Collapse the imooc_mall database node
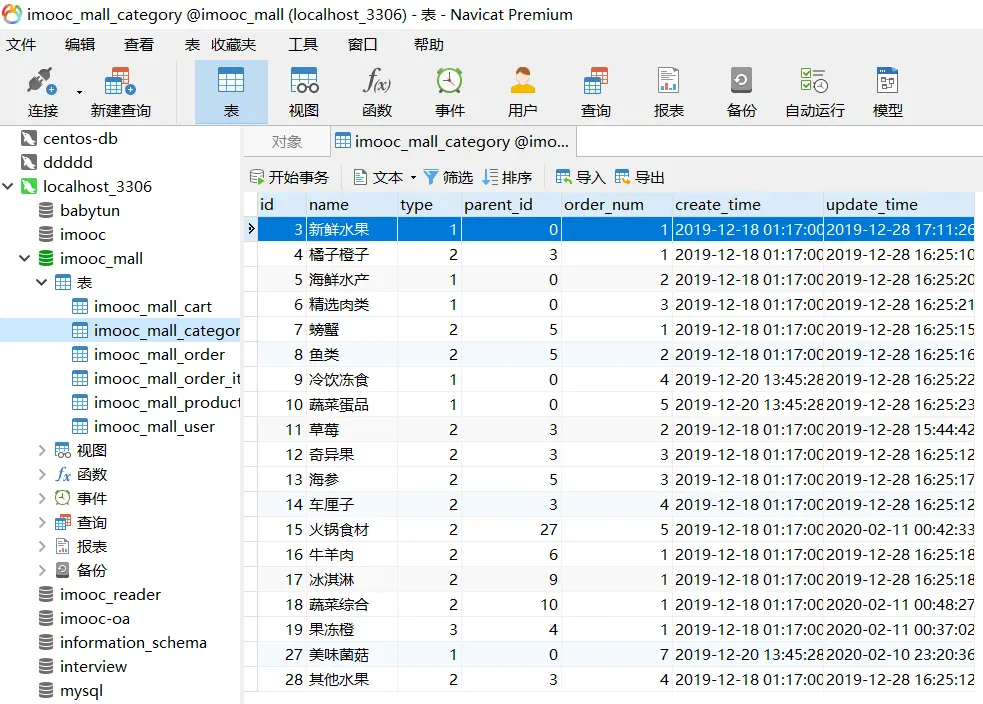Image resolution: width=983 pixels, height=704 pixels. 25,259
